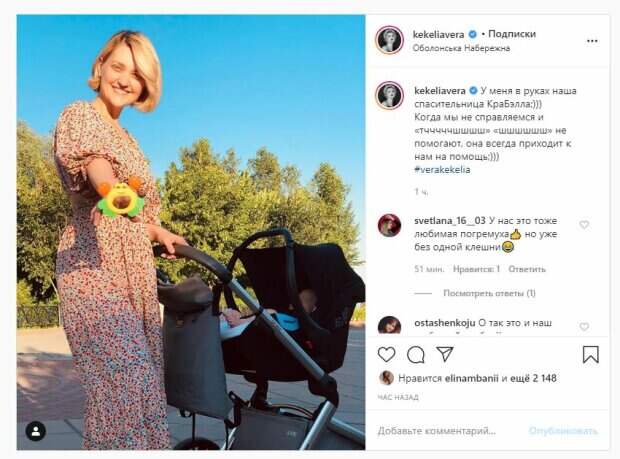Like ostashenkoju's comment with the heart

(584, 327)
